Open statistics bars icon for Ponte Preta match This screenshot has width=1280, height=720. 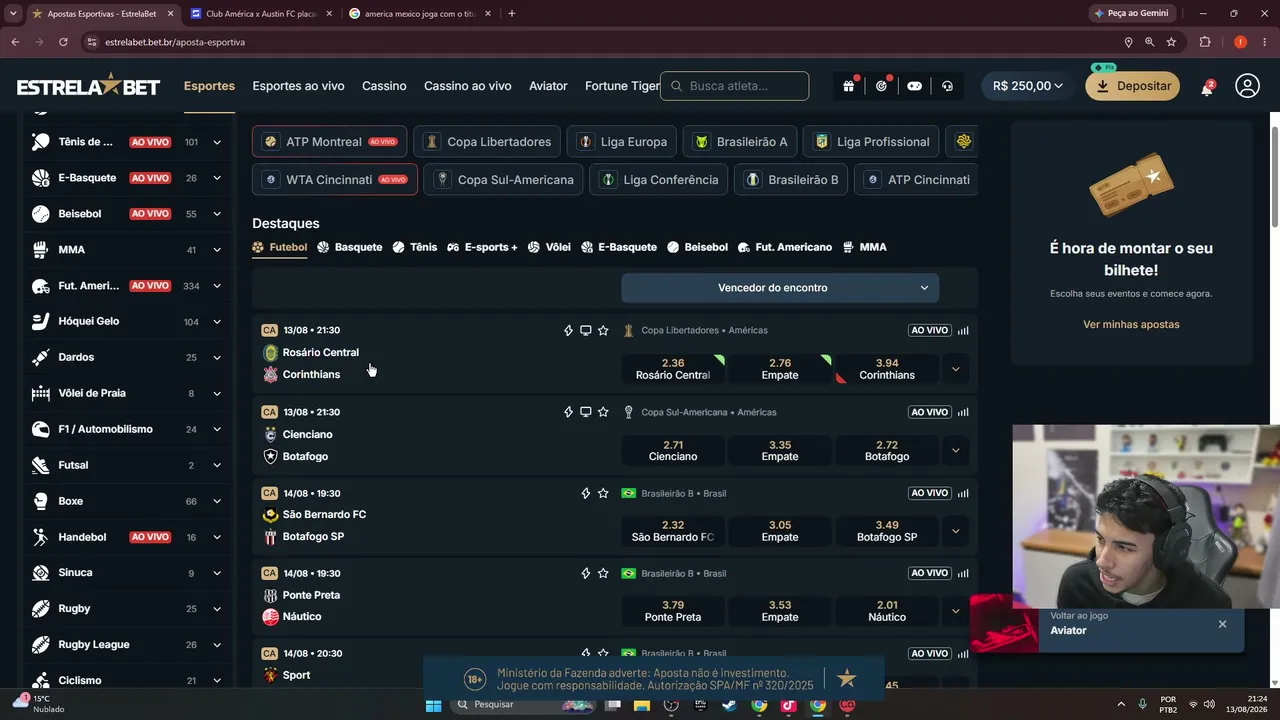click(x=963, y=573)
